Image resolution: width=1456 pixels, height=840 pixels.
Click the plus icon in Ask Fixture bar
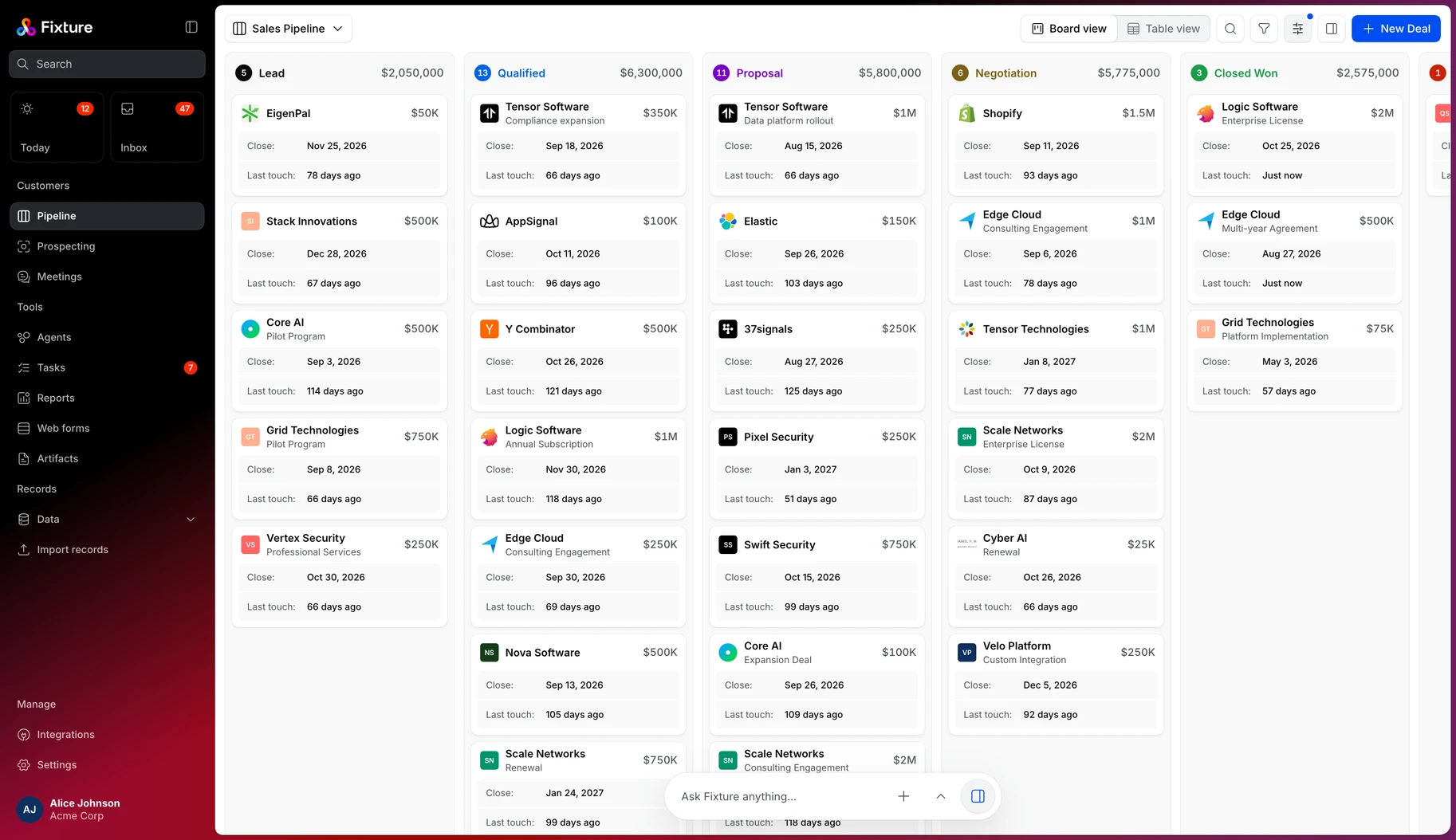pos(903,796)
